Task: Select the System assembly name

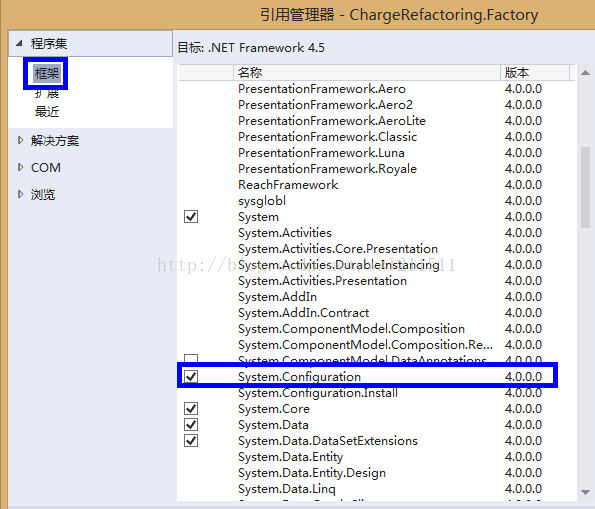Action: point(258,217)
